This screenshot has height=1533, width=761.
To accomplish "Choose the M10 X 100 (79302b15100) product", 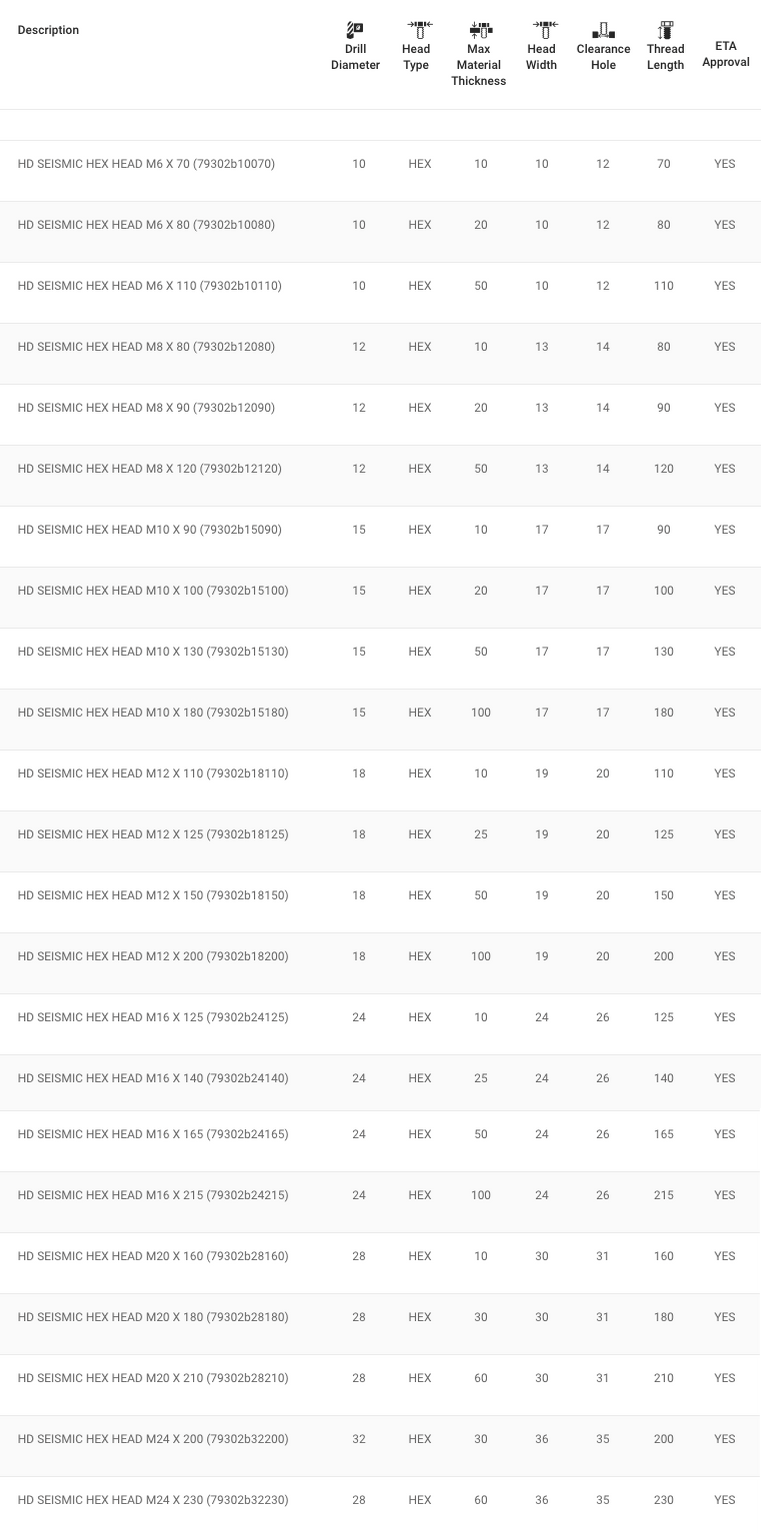I will coord(380,591).
